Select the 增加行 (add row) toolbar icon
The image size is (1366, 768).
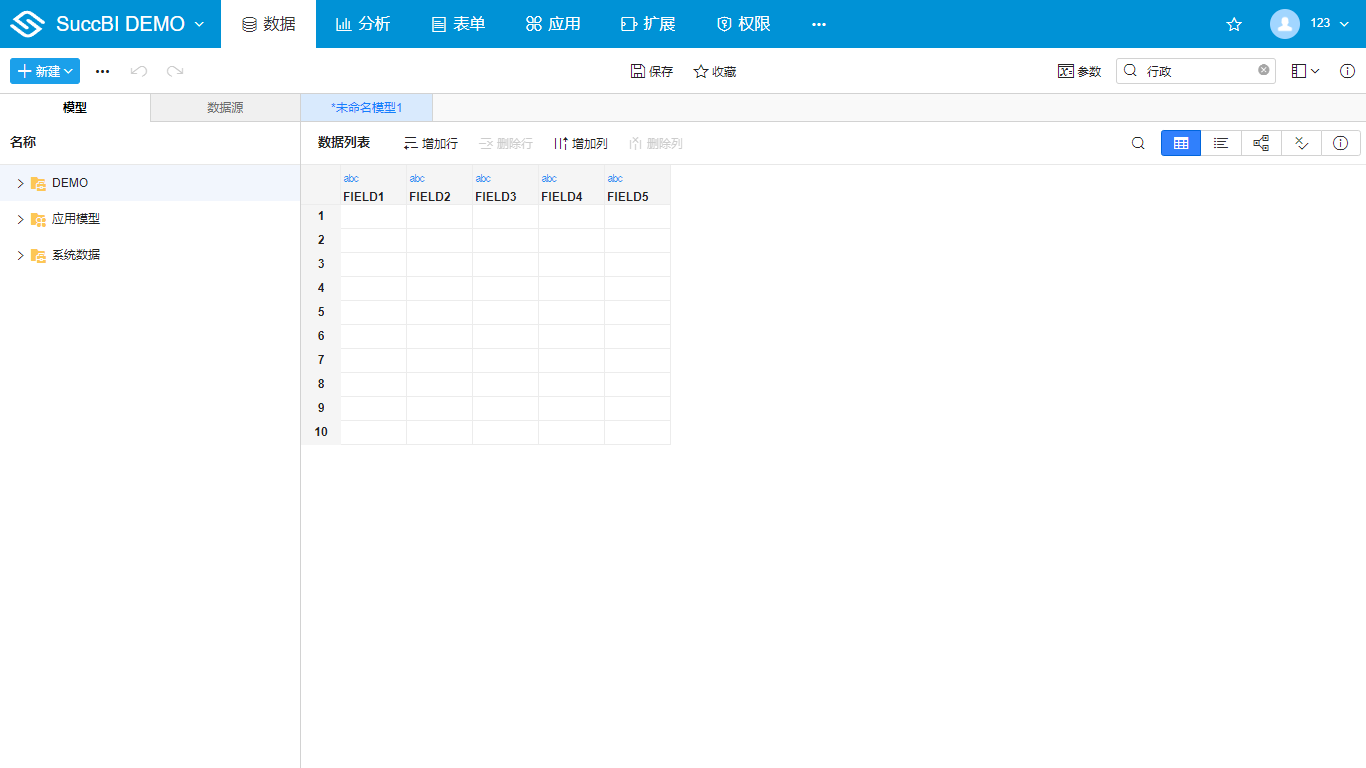coord(430,142)
